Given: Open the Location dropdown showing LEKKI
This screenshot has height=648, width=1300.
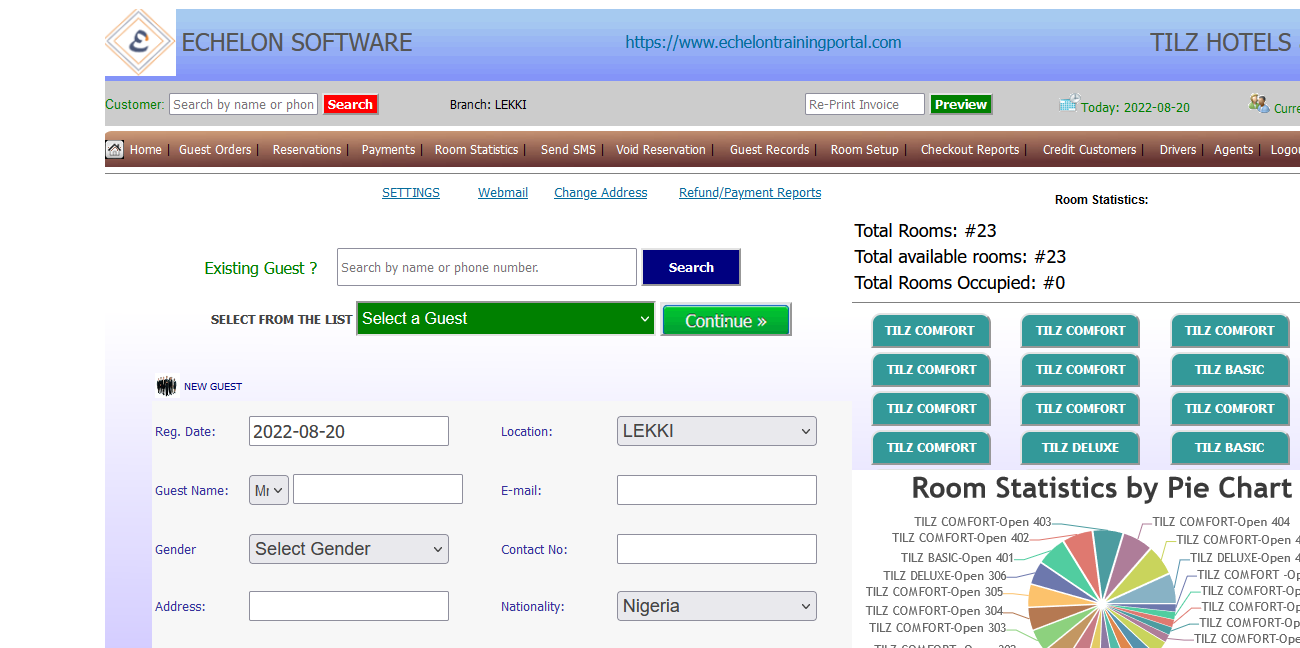Looking at the screenshot, I should pos(717,431).
